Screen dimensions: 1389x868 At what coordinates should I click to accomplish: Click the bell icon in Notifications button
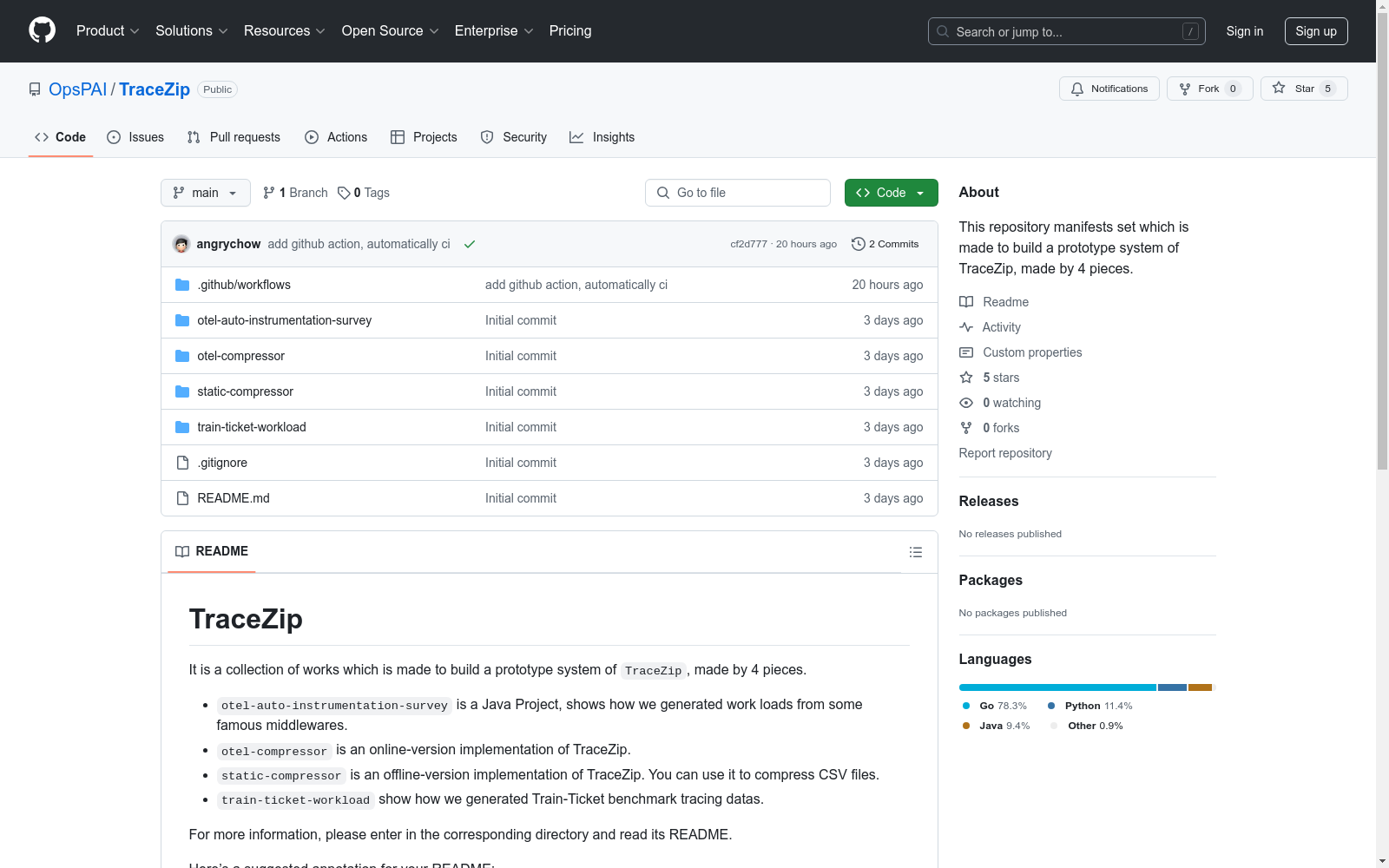[1077, 89]
